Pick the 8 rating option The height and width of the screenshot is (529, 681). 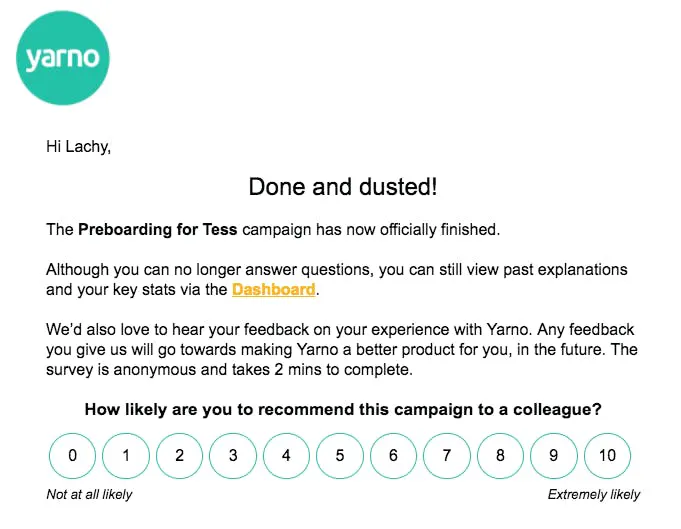click(x=500, y=456)
